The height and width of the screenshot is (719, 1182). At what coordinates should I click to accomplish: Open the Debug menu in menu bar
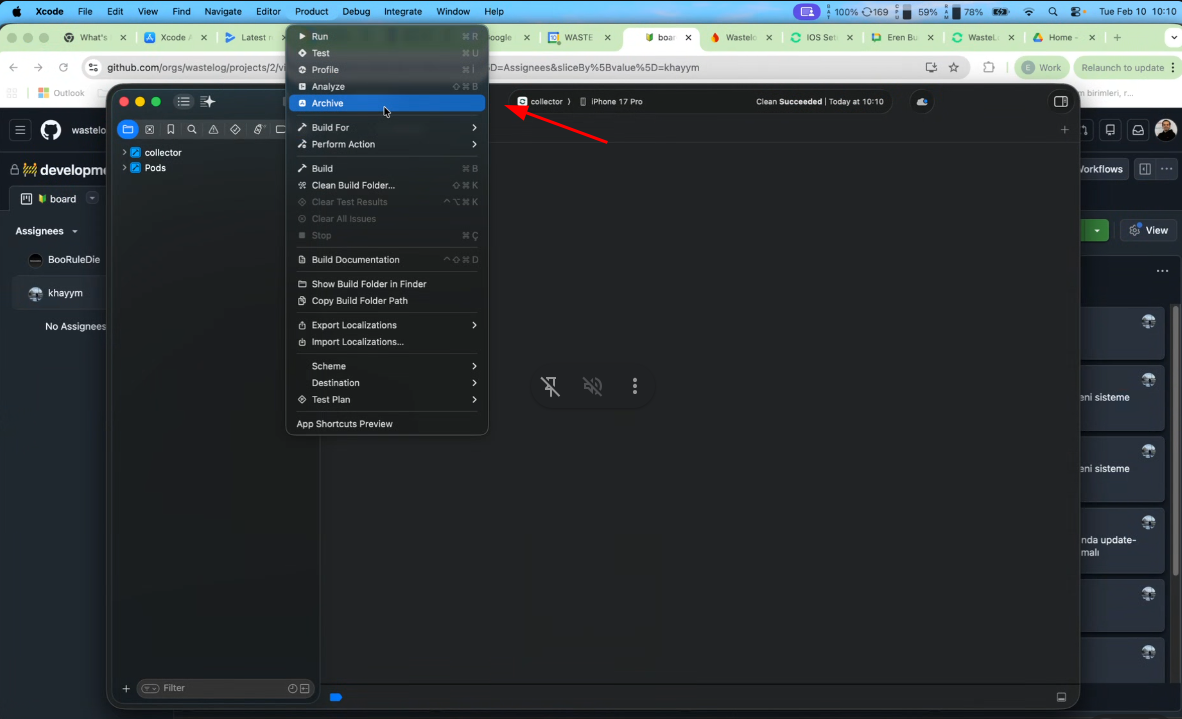[356, 11]
